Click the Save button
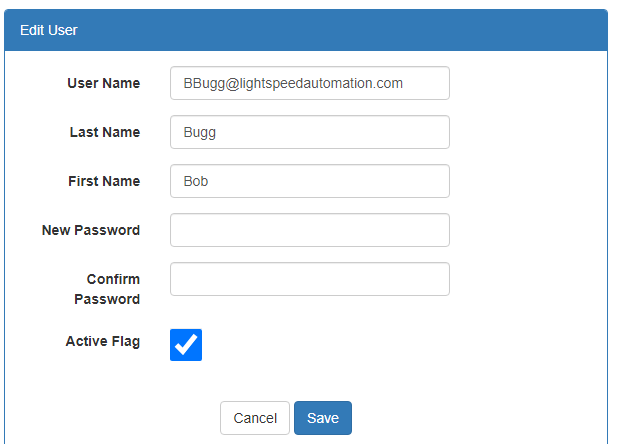 point(323,418)
